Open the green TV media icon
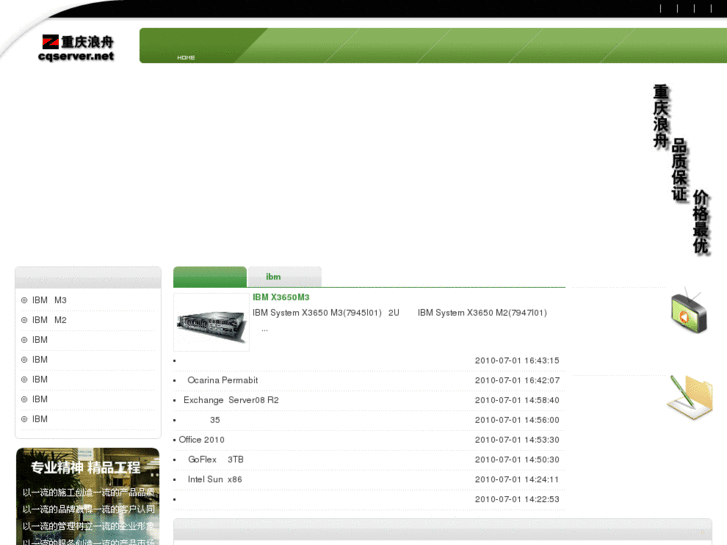Image resolution: width=727 pixels, height=545 pixels. coord(689,312)
